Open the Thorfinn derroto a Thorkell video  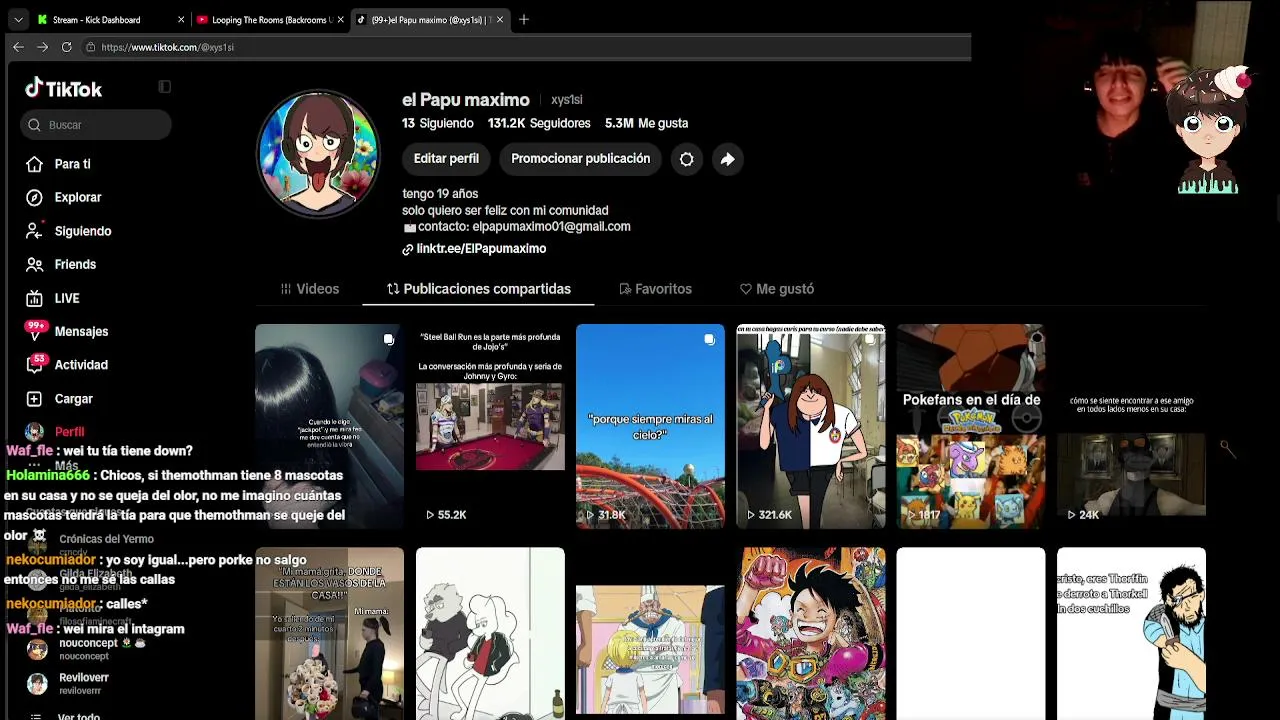[1131, 634]
